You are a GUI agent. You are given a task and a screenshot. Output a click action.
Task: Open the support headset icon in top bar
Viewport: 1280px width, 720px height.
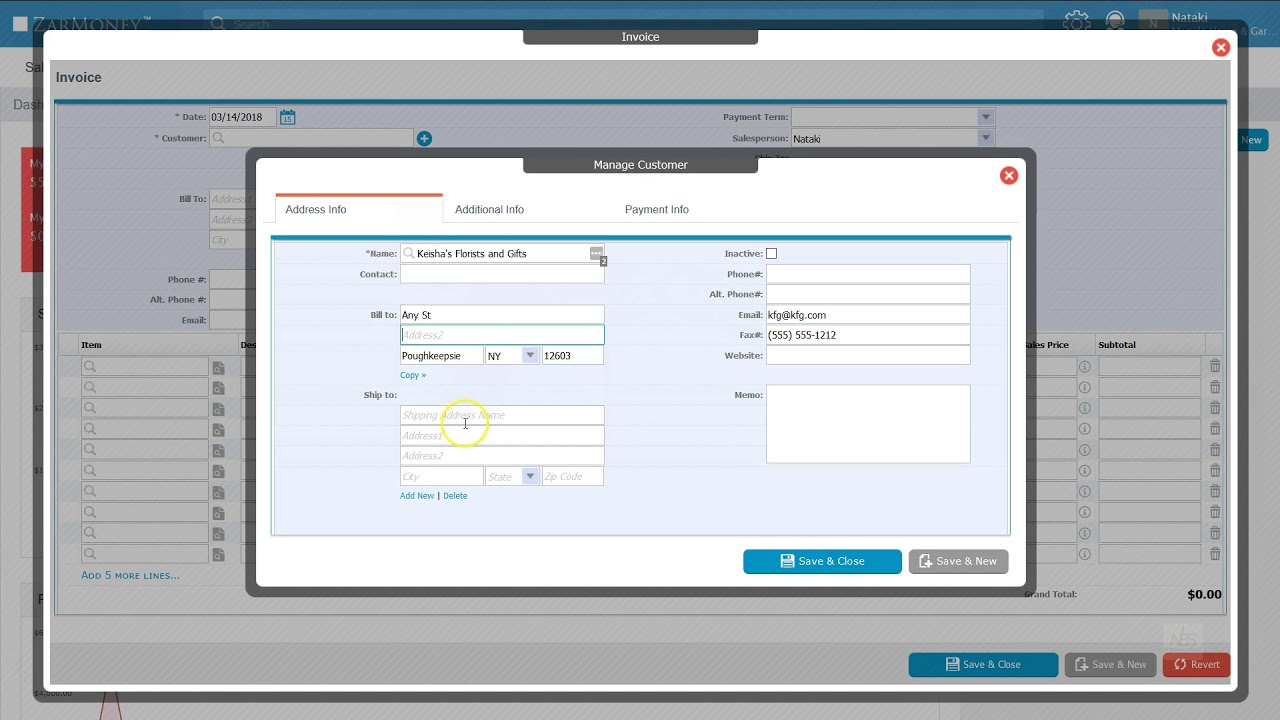click(x=1116, y=21)
